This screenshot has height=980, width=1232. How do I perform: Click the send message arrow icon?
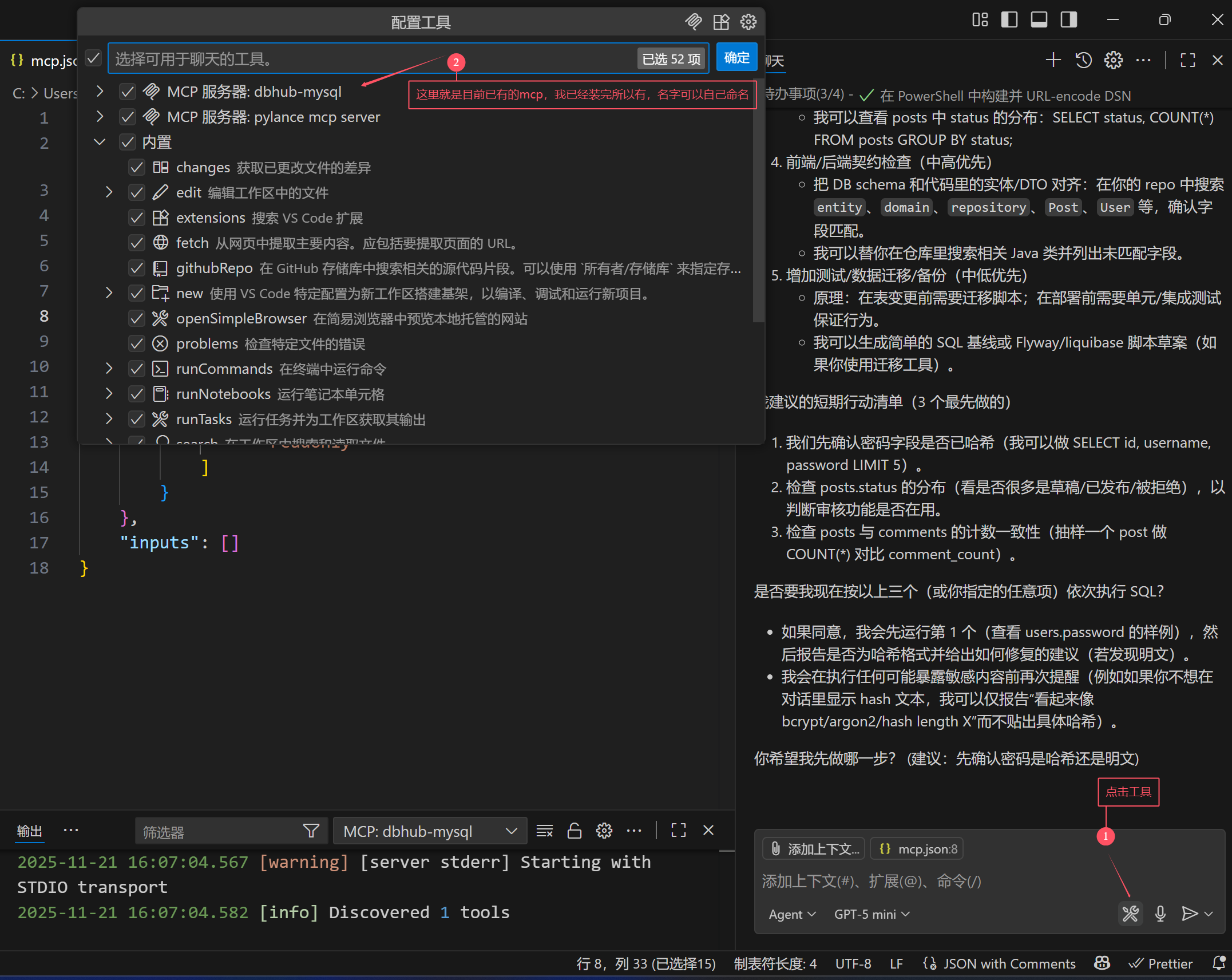click(1189, 914)
